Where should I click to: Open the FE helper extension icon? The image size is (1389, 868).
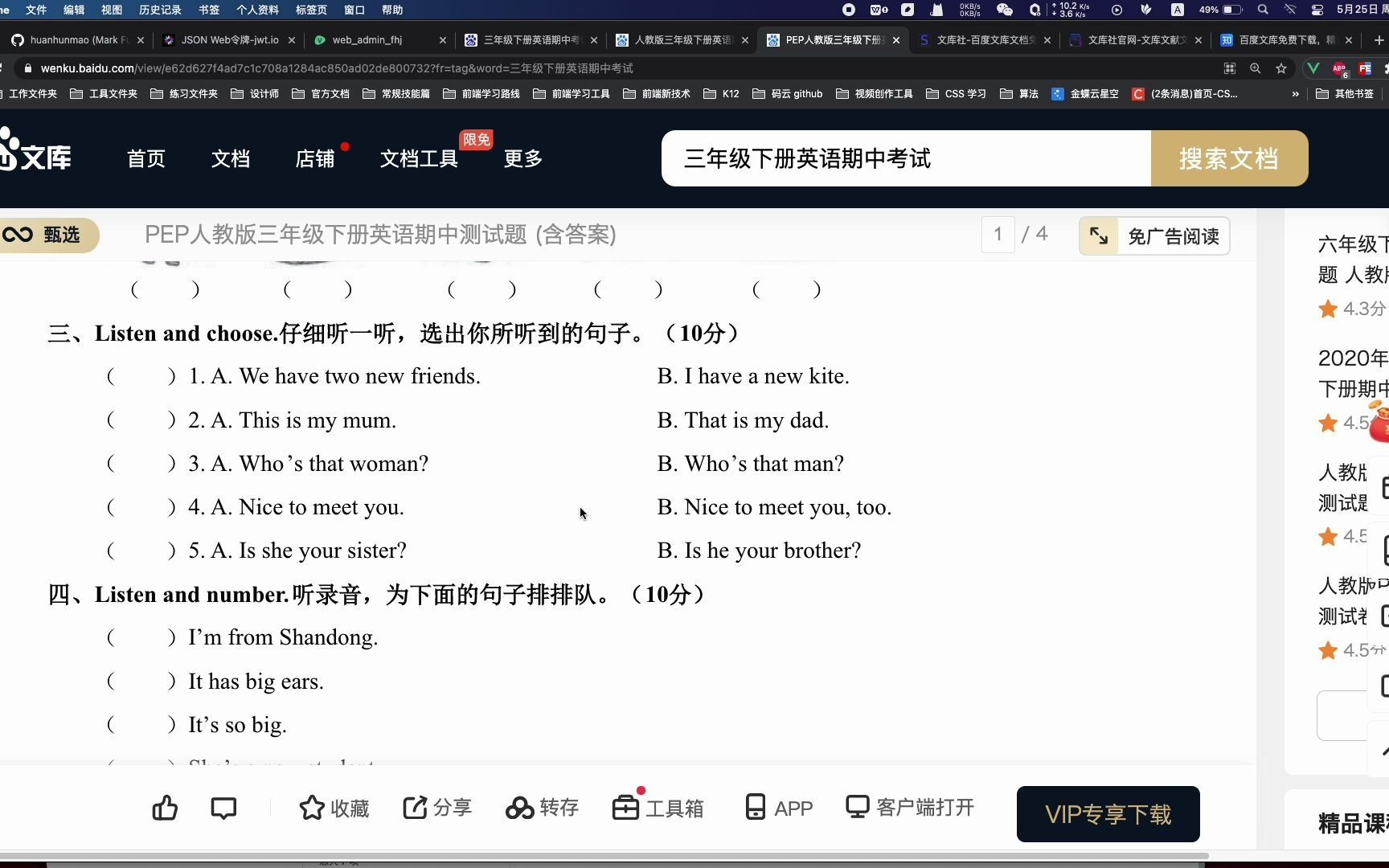[1365, 68]
